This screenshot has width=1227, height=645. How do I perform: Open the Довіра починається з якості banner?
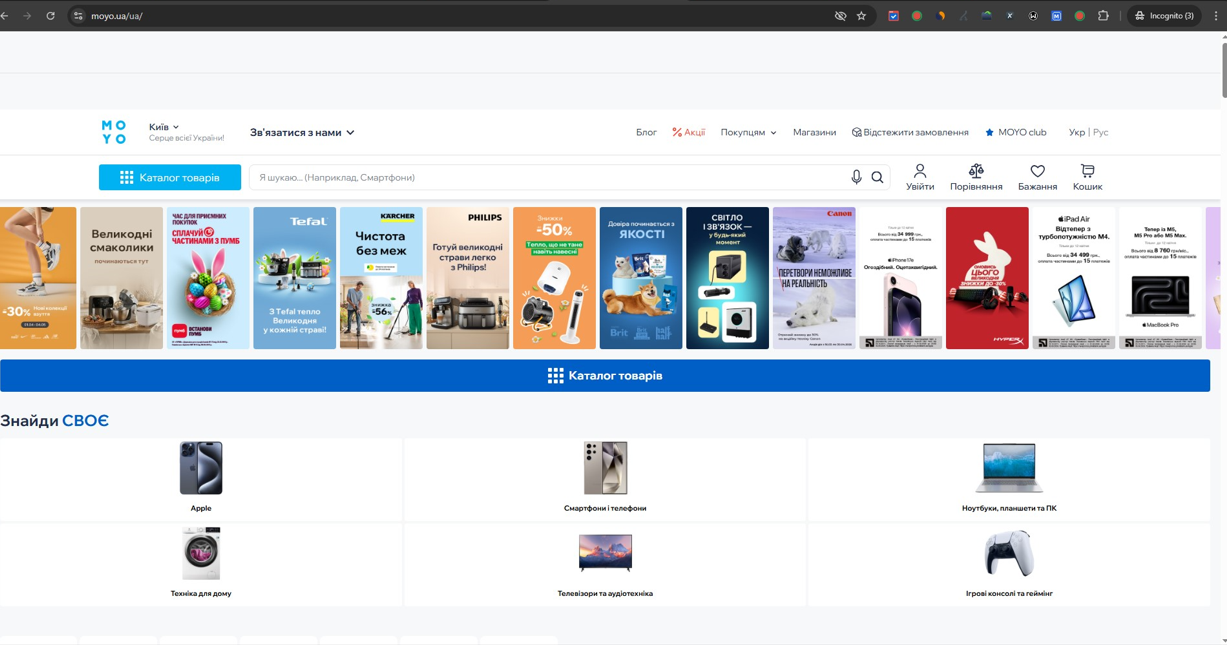641,278
